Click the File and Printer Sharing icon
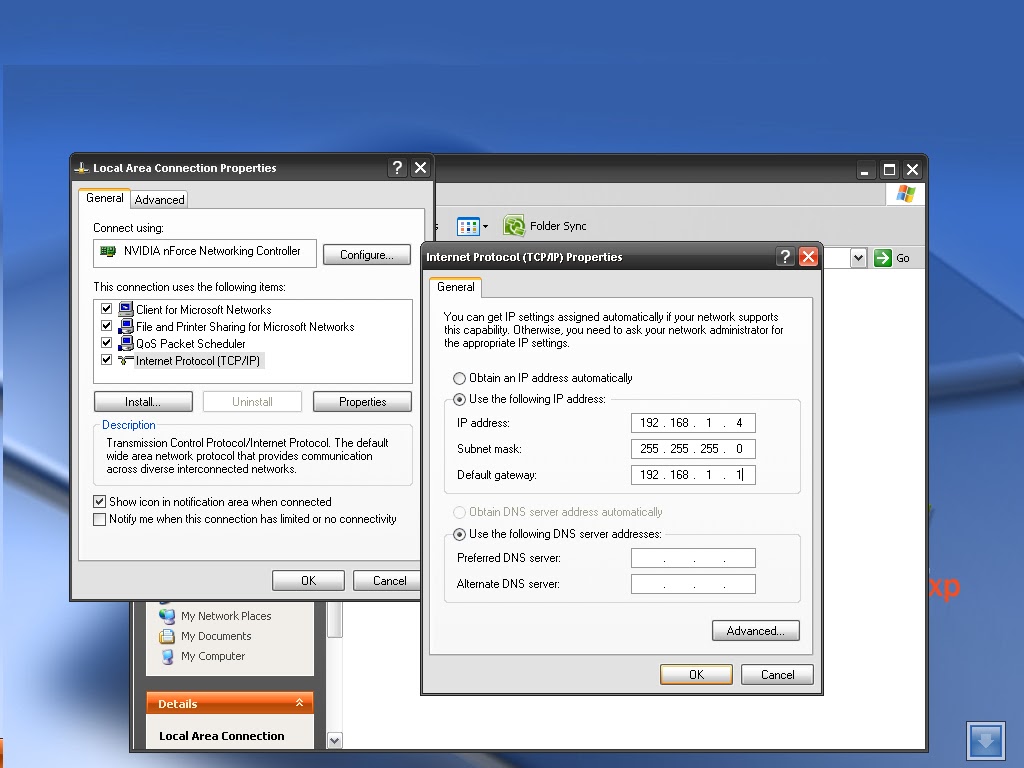 pos(125,326)
